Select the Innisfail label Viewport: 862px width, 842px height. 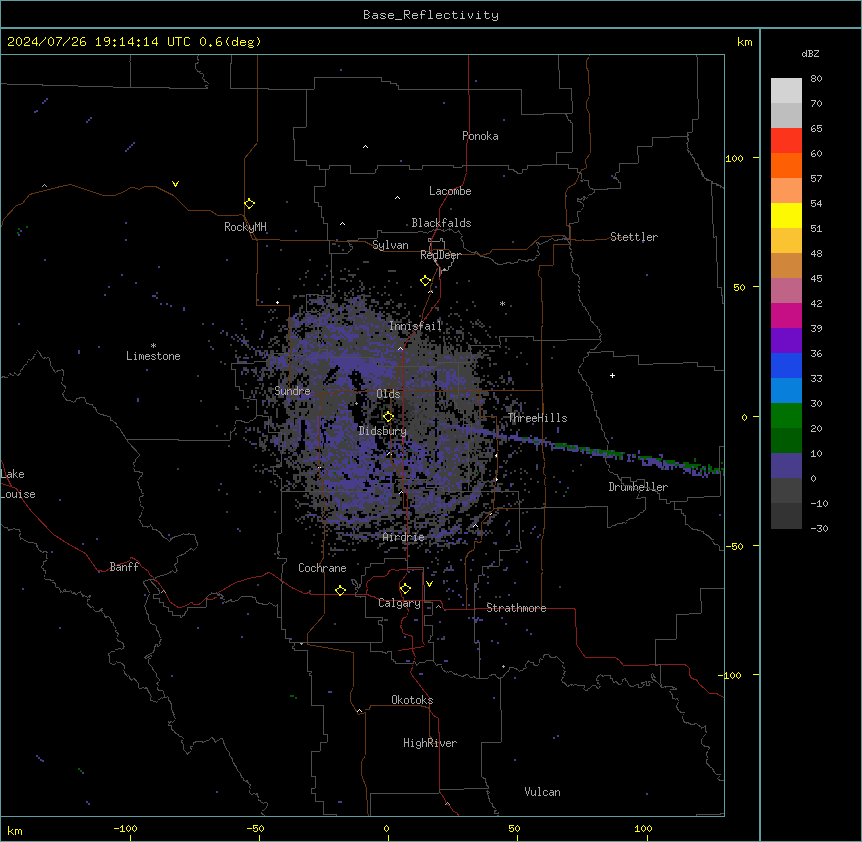coord(416,326)
